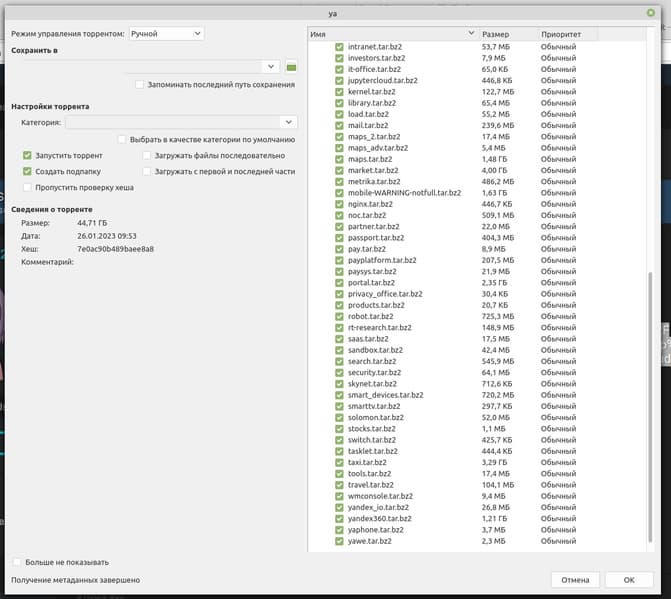Viewport: 671px width, 599px height.
Task: Uncheck Создать подпапку checkbox
Action: [27, 171]
